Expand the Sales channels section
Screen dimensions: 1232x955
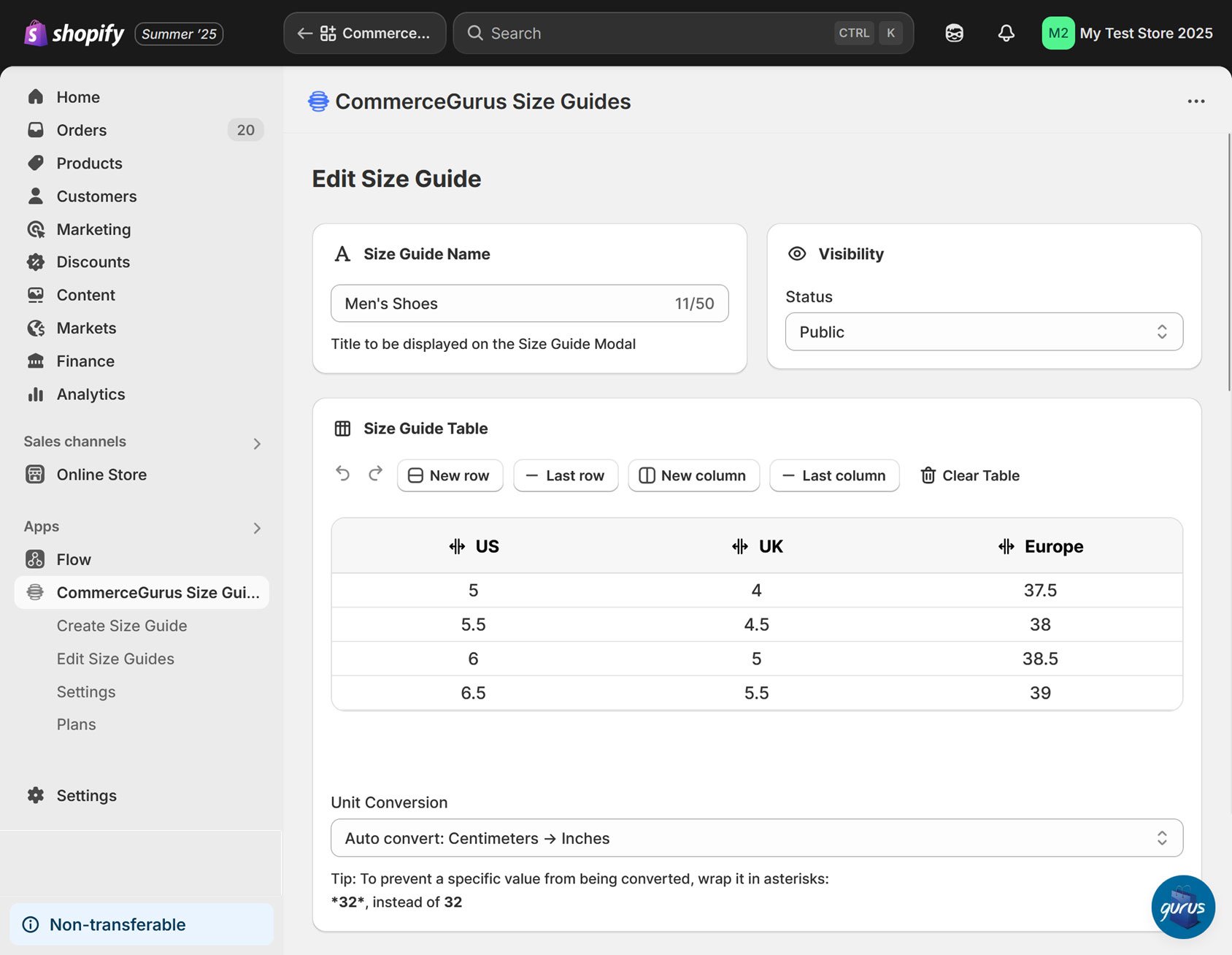coord(257,443)
